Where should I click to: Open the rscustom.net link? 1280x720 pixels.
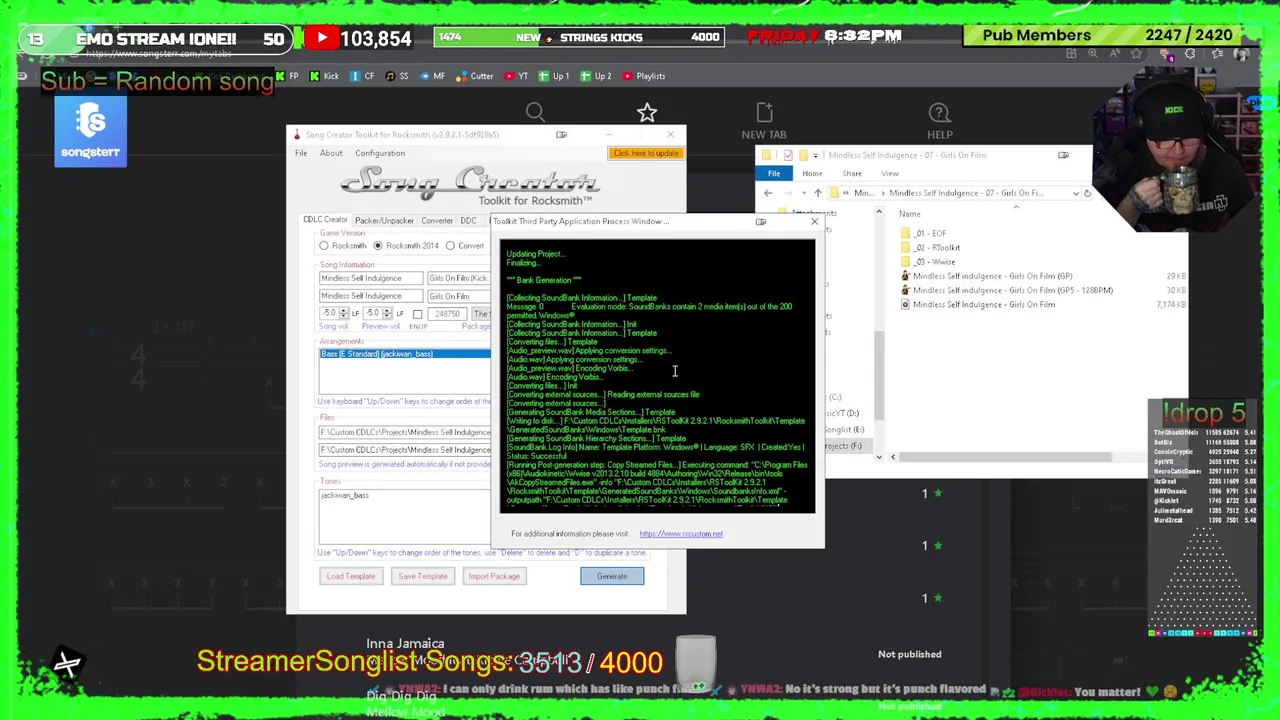[x=681, y=534]
